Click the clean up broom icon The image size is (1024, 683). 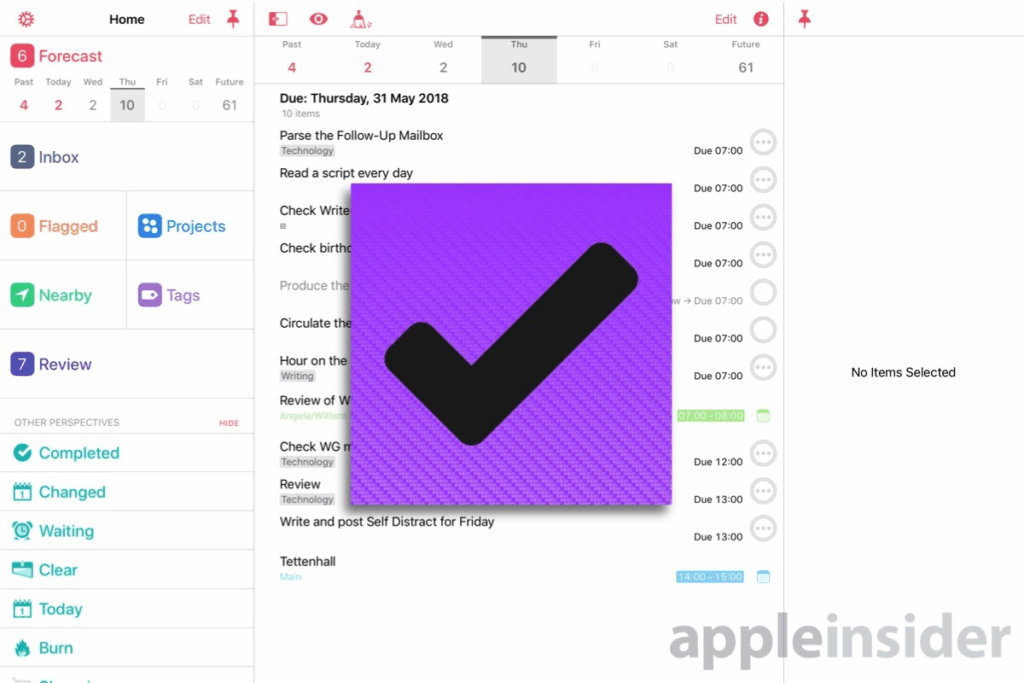point(360,19)
